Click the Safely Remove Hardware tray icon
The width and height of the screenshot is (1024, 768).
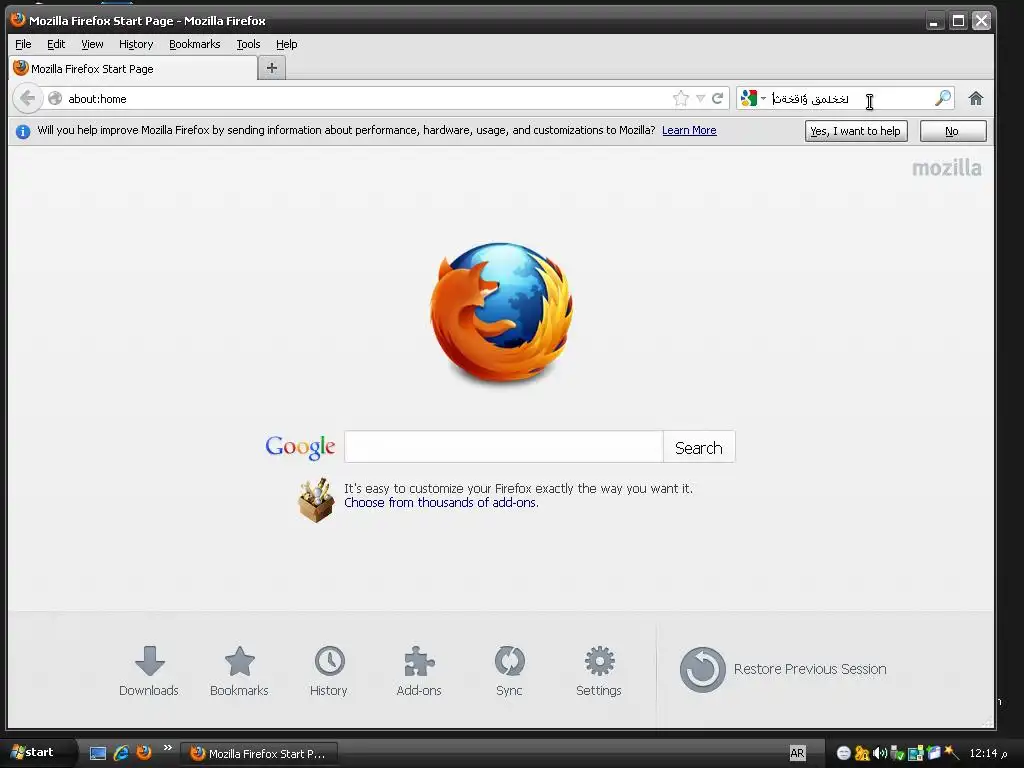click(897, 753)
